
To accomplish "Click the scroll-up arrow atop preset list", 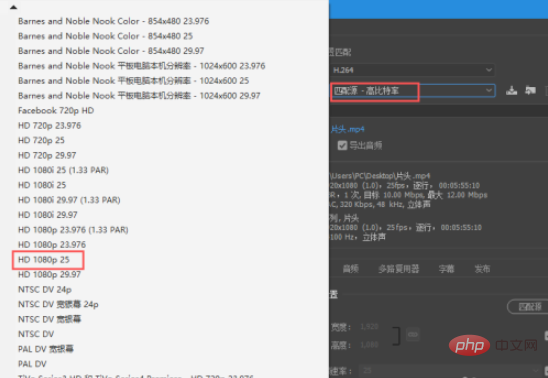I will pos(13,7).
